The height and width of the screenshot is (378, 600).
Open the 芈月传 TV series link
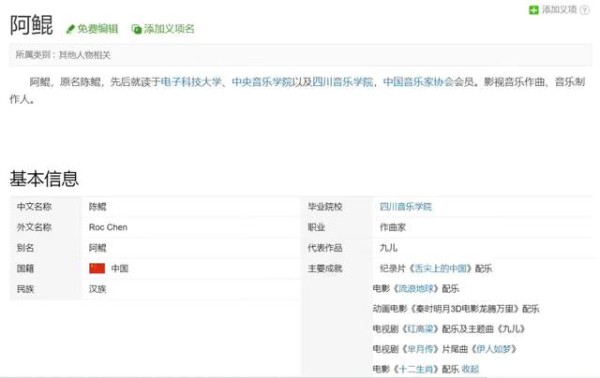pos(421,349)
